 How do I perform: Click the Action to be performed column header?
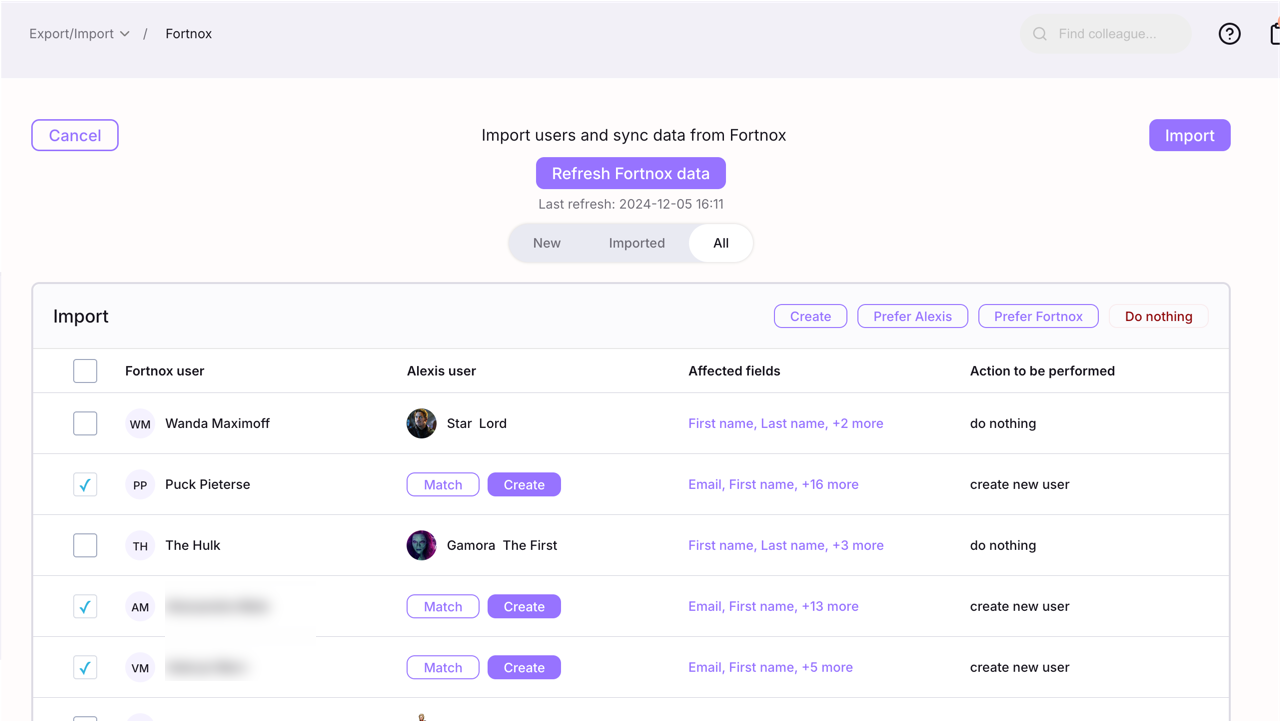coord(1042,371)
